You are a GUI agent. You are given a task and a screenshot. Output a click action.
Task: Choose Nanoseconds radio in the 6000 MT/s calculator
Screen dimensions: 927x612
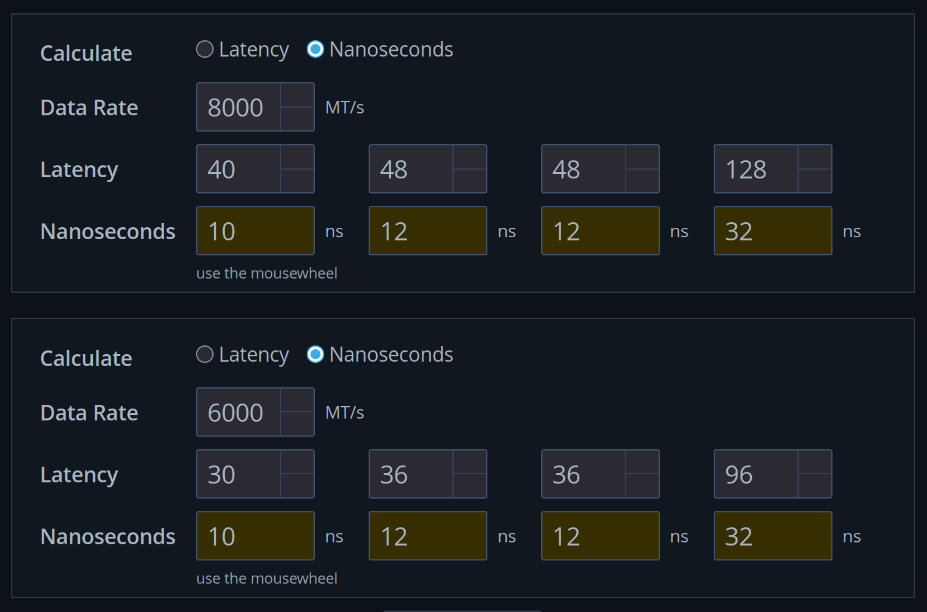point(315,354)
